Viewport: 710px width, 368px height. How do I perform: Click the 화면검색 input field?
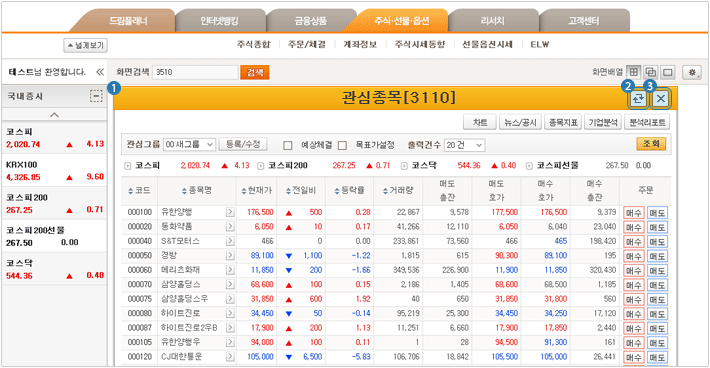[195, 72]
